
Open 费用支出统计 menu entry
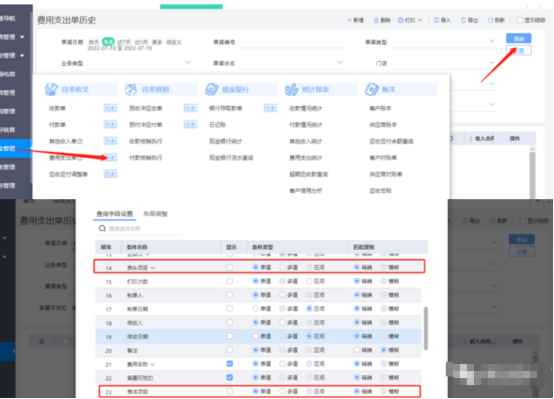tap(306, 158)
